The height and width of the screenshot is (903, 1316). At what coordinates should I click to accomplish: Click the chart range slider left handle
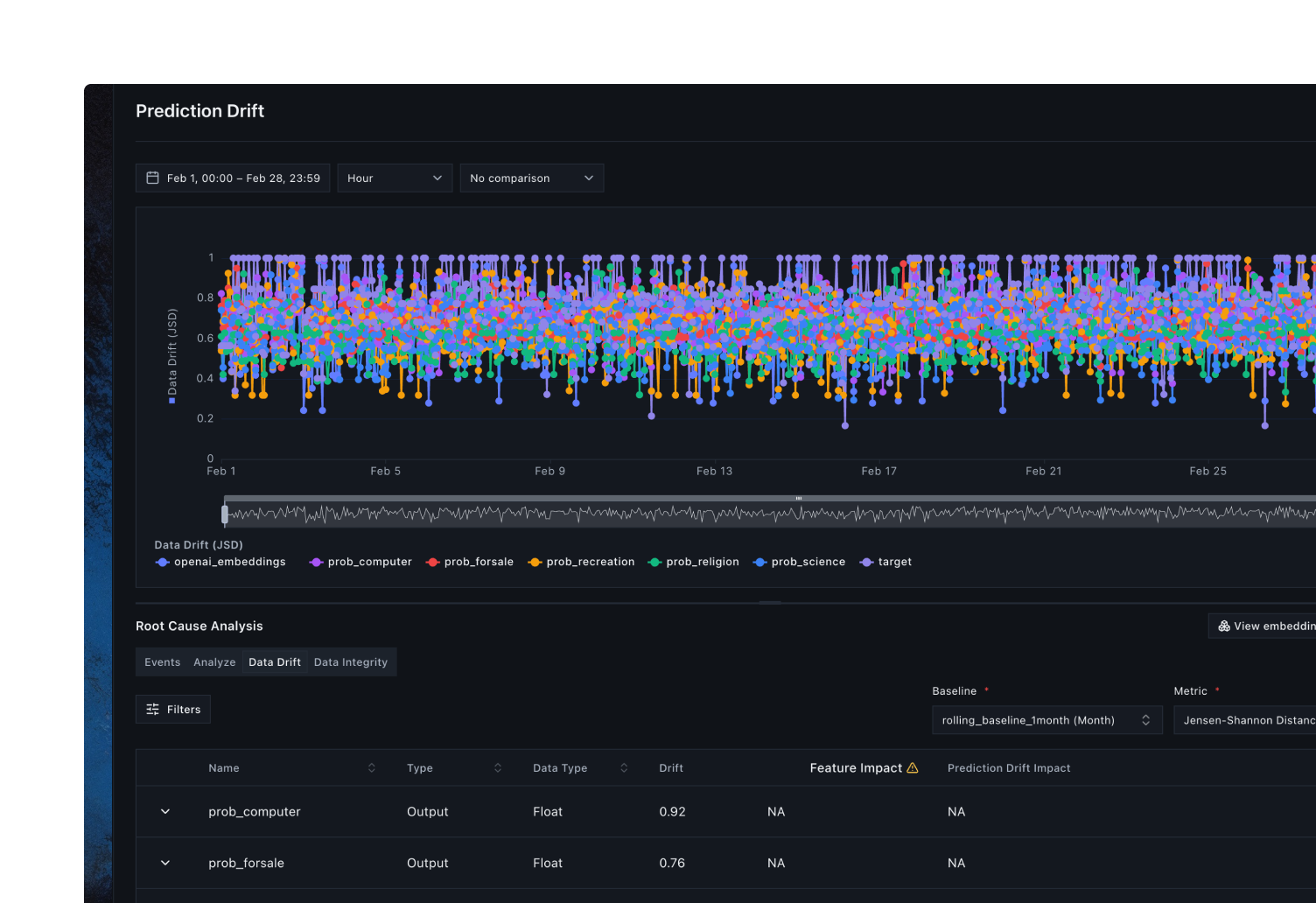point(225,514)
